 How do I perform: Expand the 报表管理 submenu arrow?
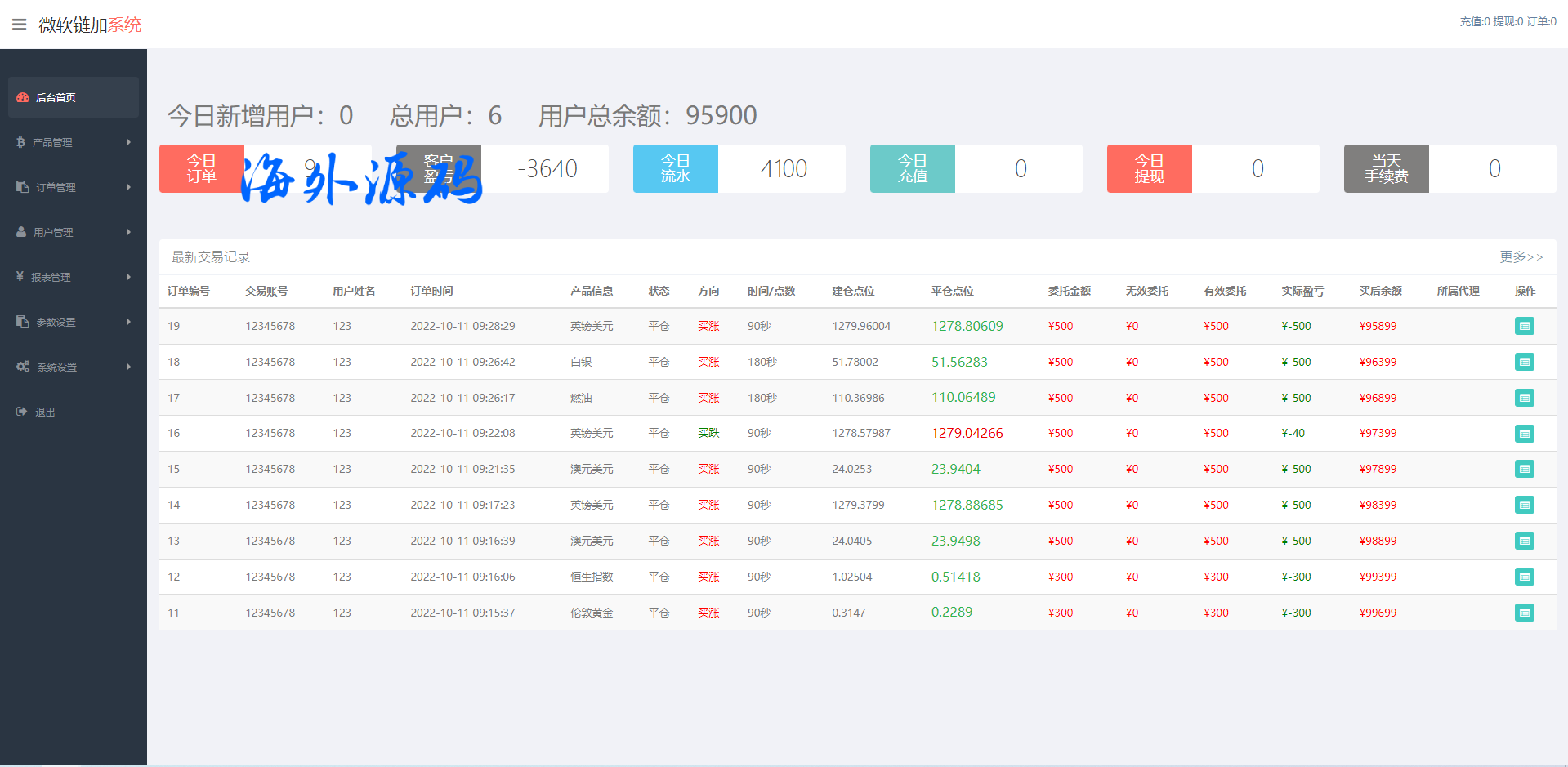(128, 277)
